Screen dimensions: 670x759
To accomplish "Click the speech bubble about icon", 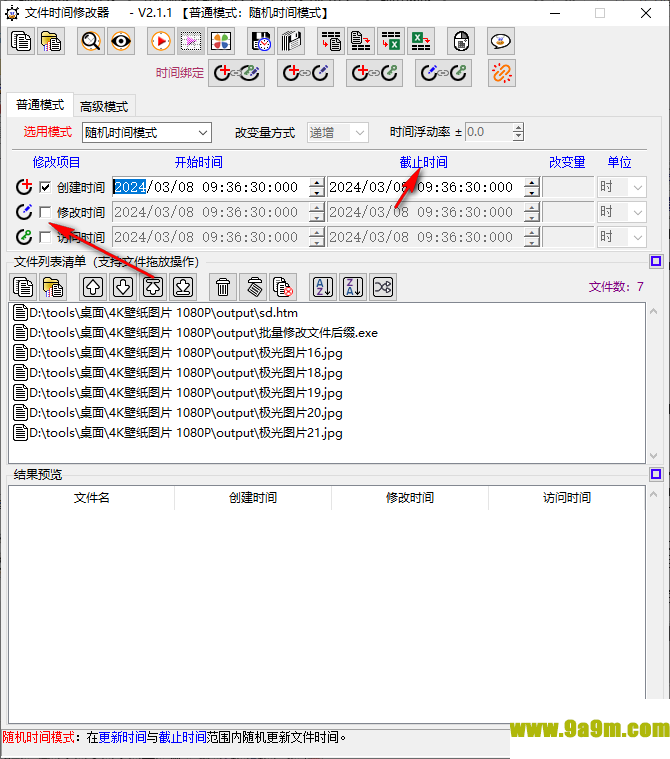I will tap(501, 41).
